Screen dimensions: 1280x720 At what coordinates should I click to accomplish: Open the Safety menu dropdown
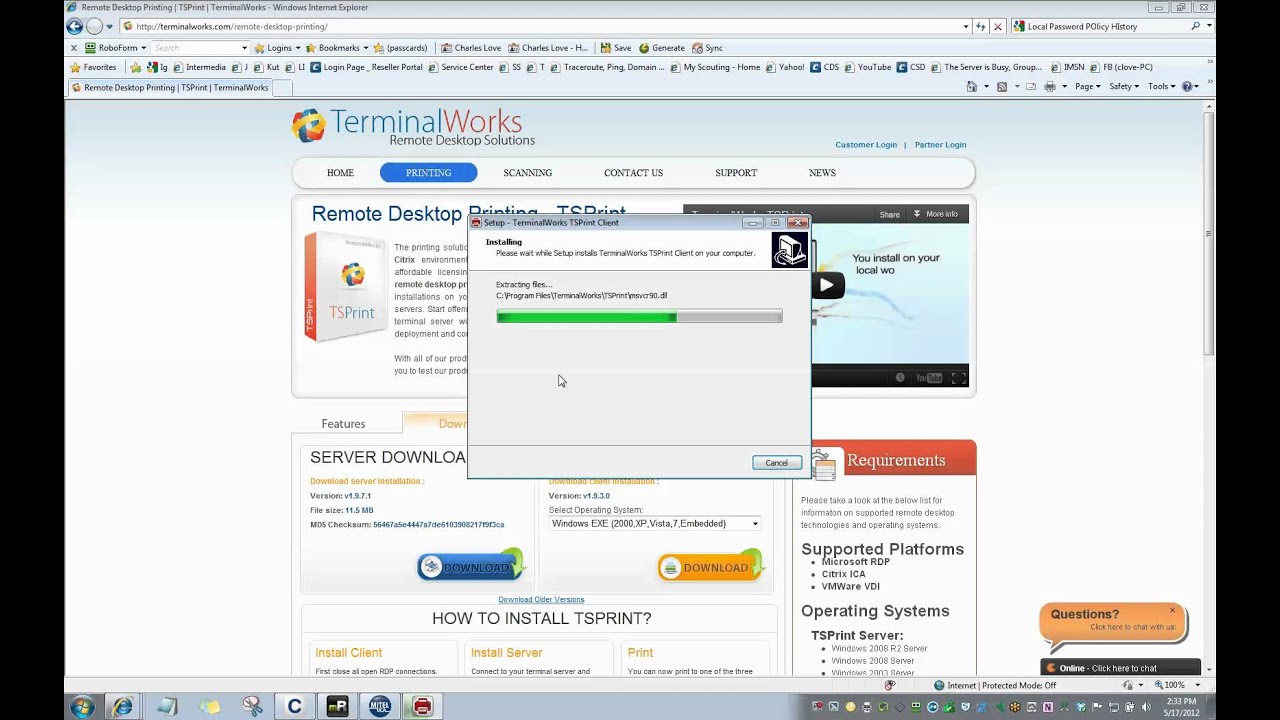pyautogui.click(x=1124, y=87)
